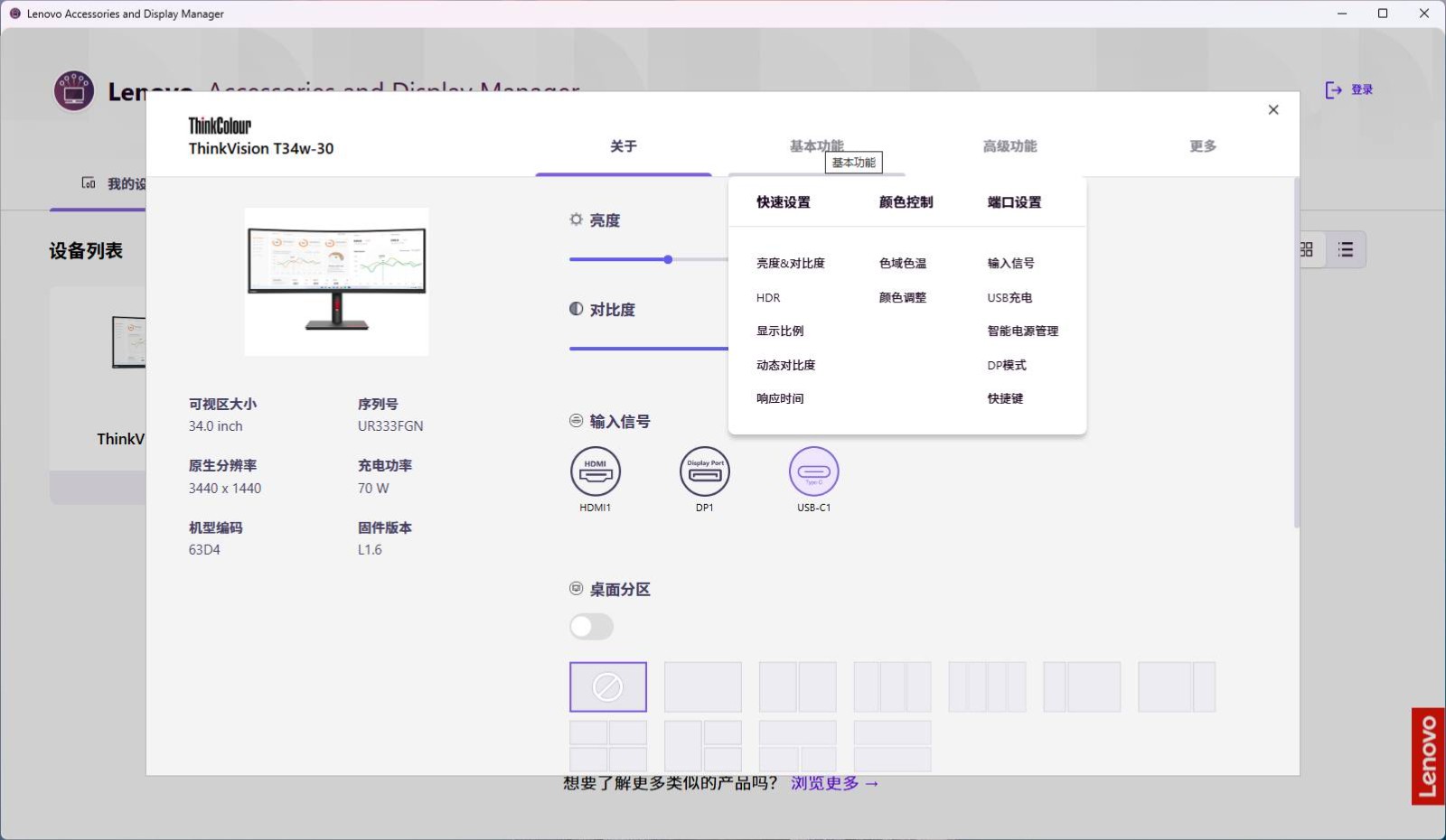Select 颜色调整 menu entry

tap(903, 298)
